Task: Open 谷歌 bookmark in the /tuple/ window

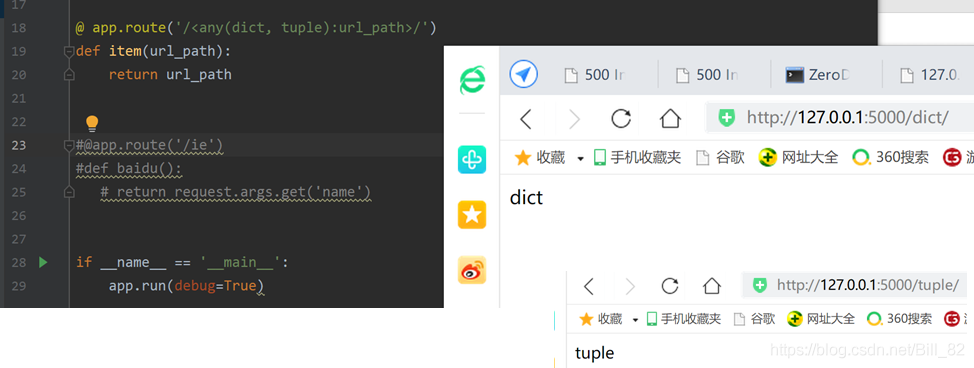Action: [x=755, y=320]
